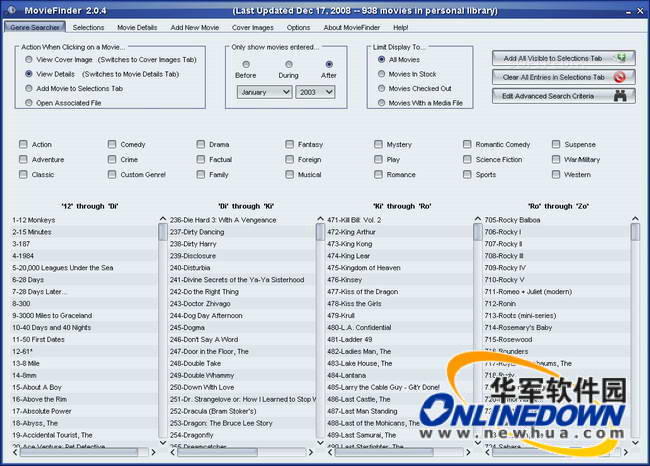
Task: Tick the Romantic Comedy checkbox
Action: [467, 144]
